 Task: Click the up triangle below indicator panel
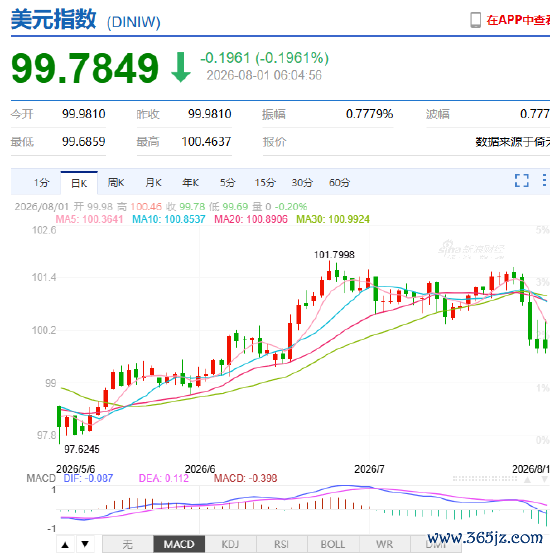(x=65, y=545)
